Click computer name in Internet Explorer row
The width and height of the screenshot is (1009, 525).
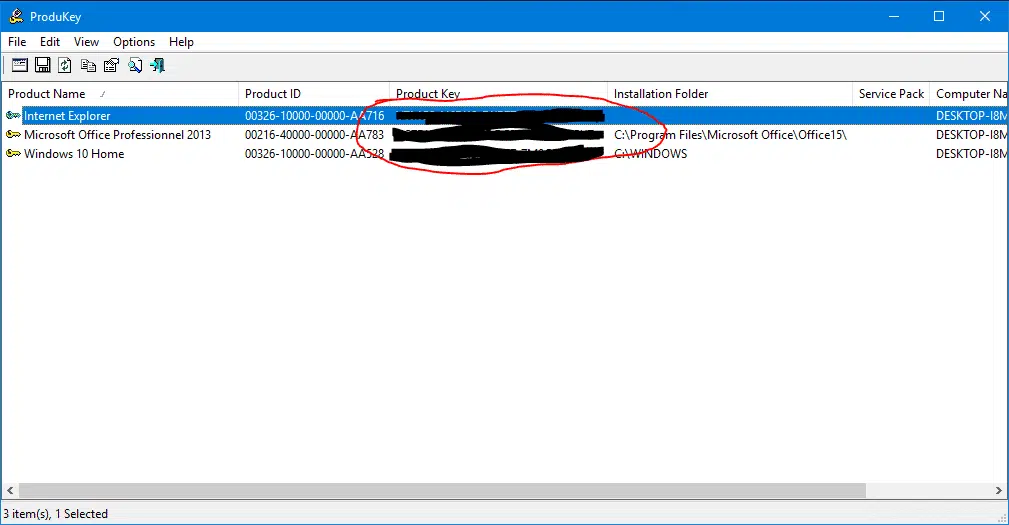tap(972, 116)
